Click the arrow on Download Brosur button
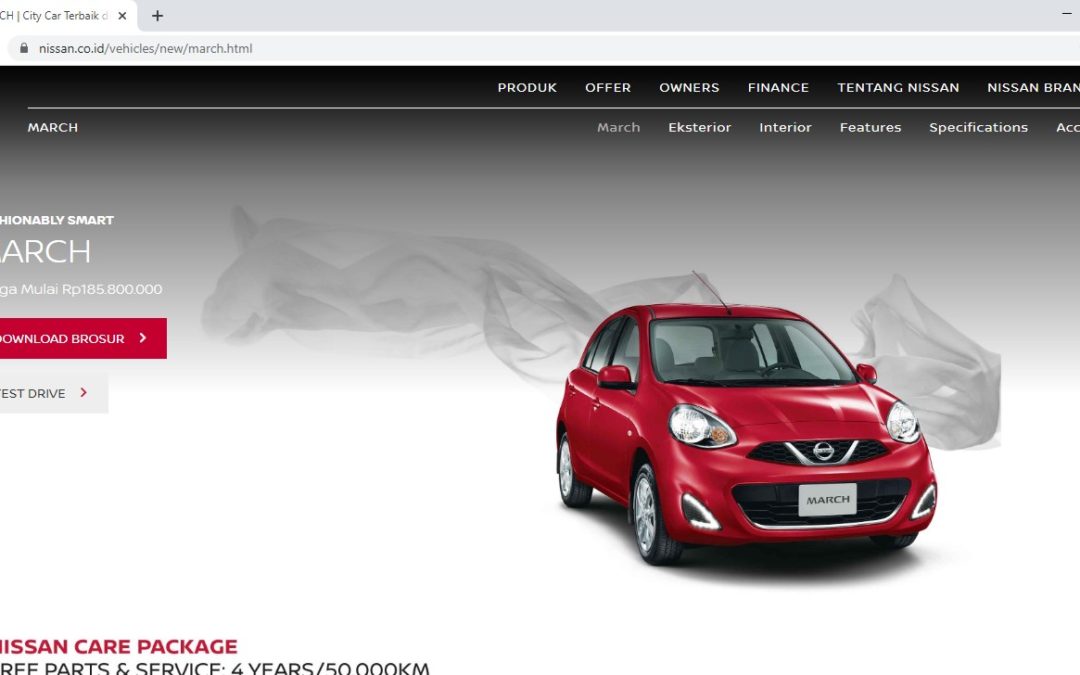 [x=143, y=339]
